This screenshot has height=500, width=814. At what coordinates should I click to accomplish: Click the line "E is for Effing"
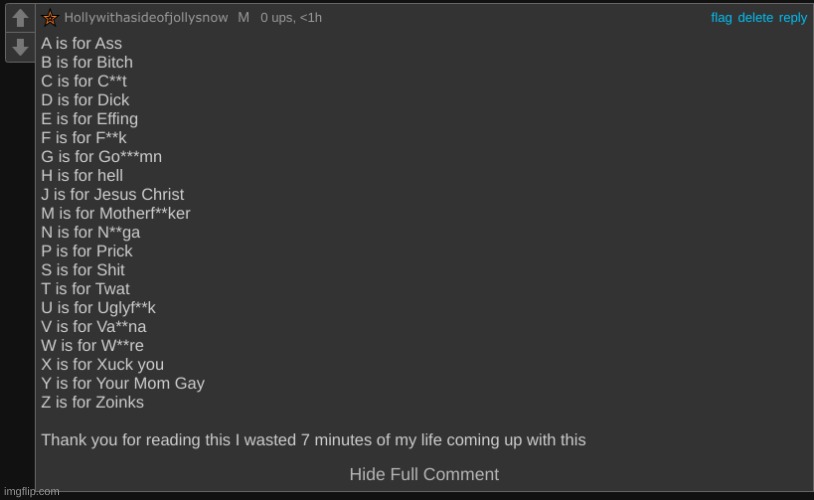click(x=89, y=118)
